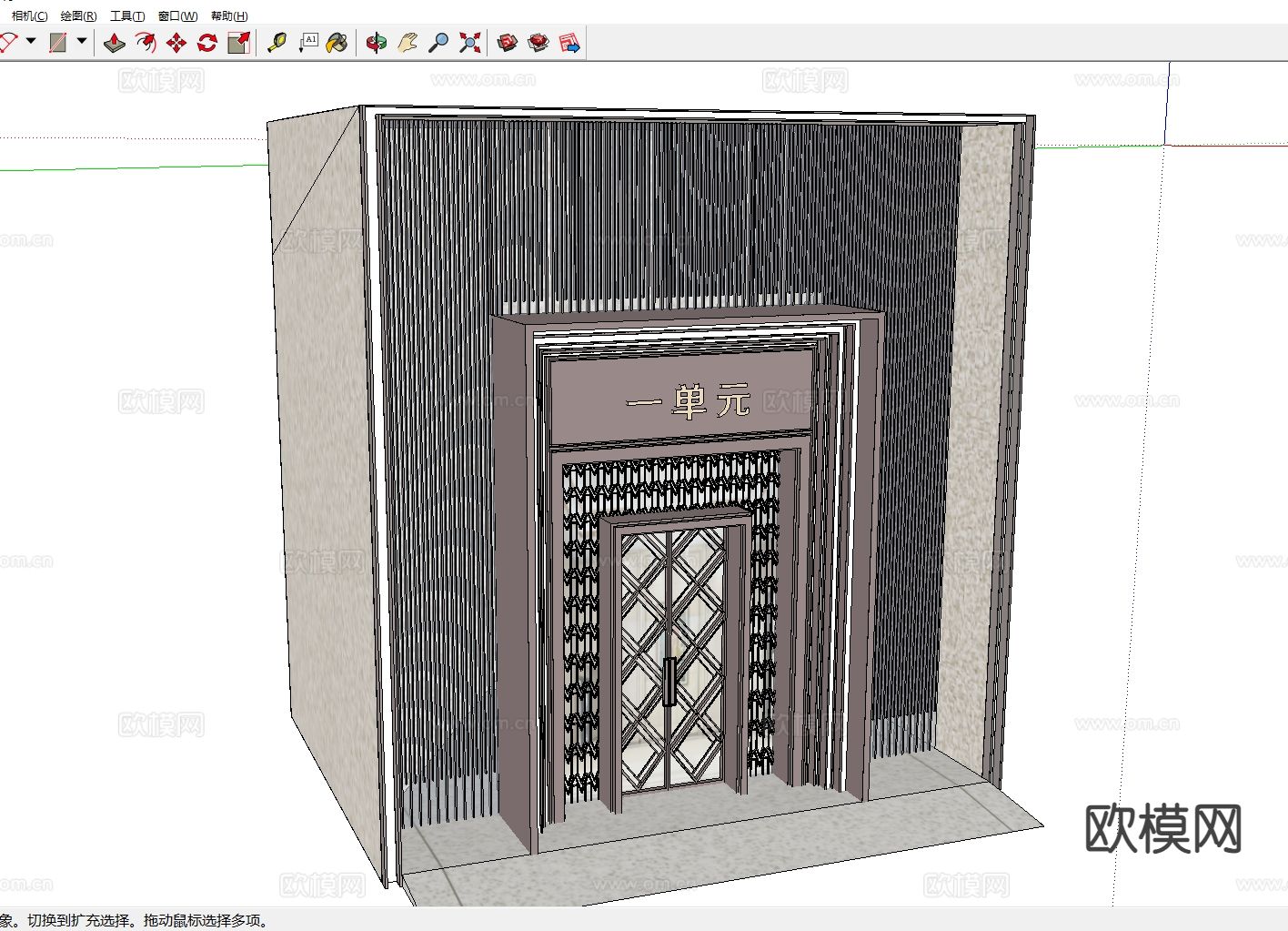Screen dimensions: 1288x931
Task: Expand the arc tool dropdown arrow
Action: point(31,41)
